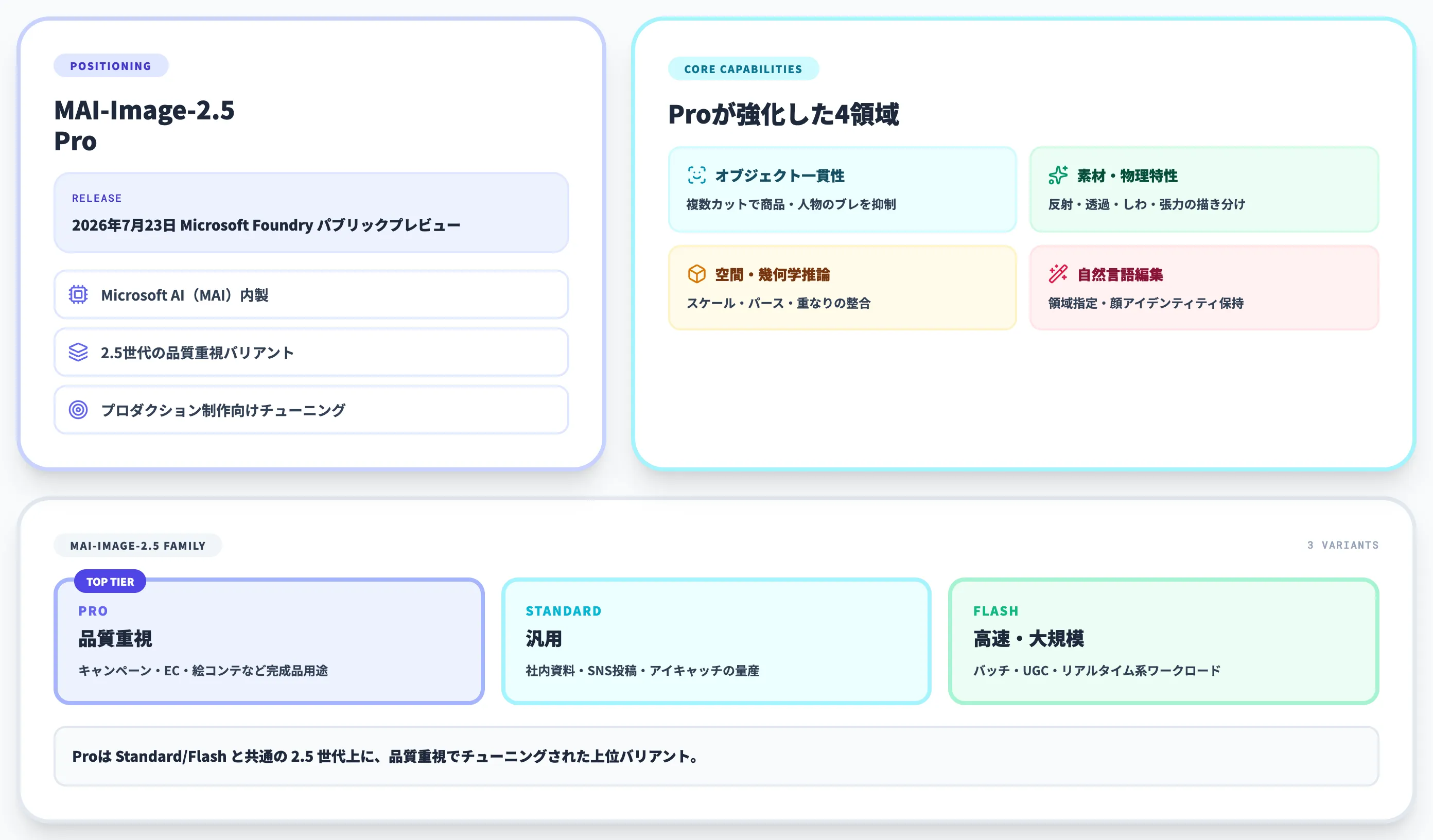
Task: Click the CORE CAPABILITIES badge
Action: coord(743,69)
